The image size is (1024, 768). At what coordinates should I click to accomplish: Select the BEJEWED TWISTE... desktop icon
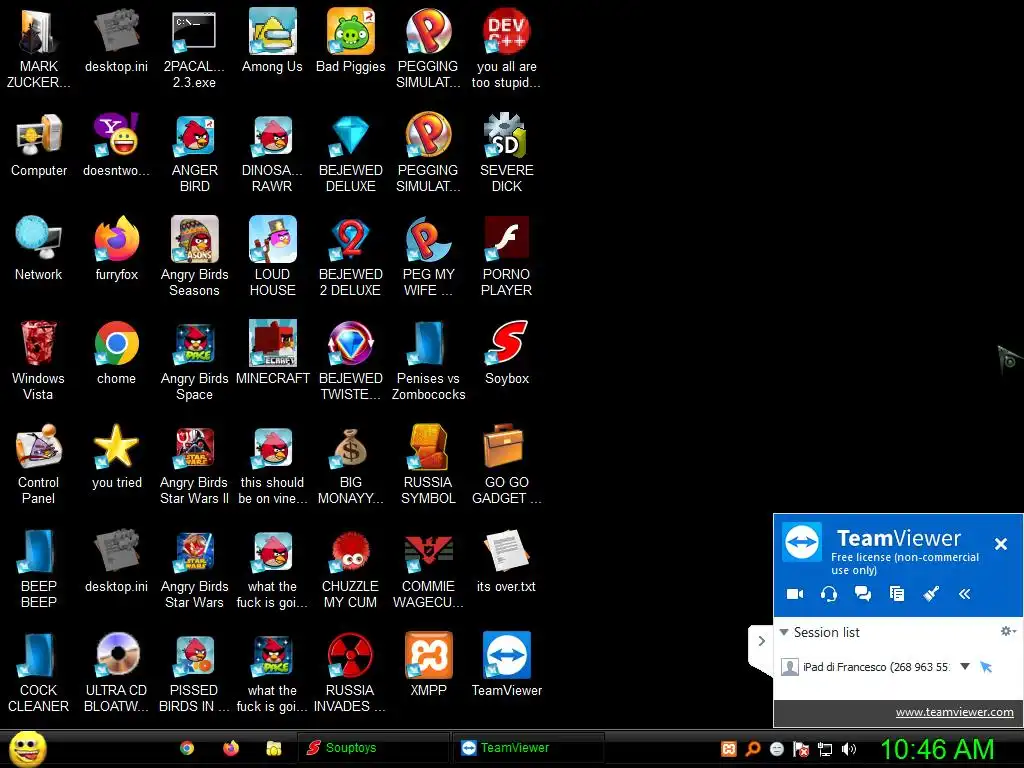coord(351,360)
